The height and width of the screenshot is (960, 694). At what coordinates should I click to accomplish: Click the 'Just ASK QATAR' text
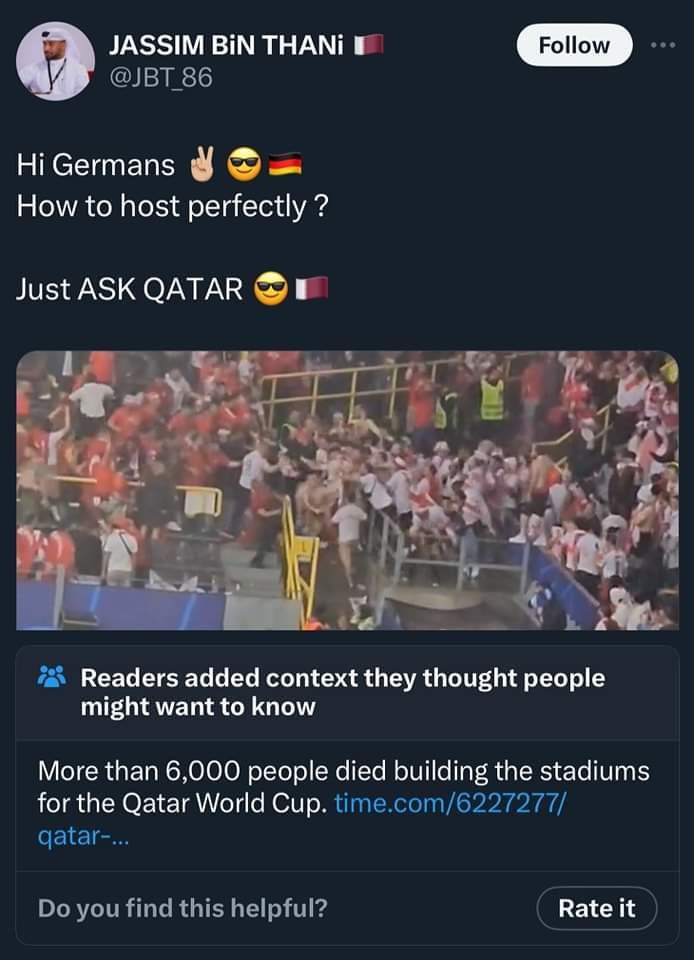coord(130,290)
